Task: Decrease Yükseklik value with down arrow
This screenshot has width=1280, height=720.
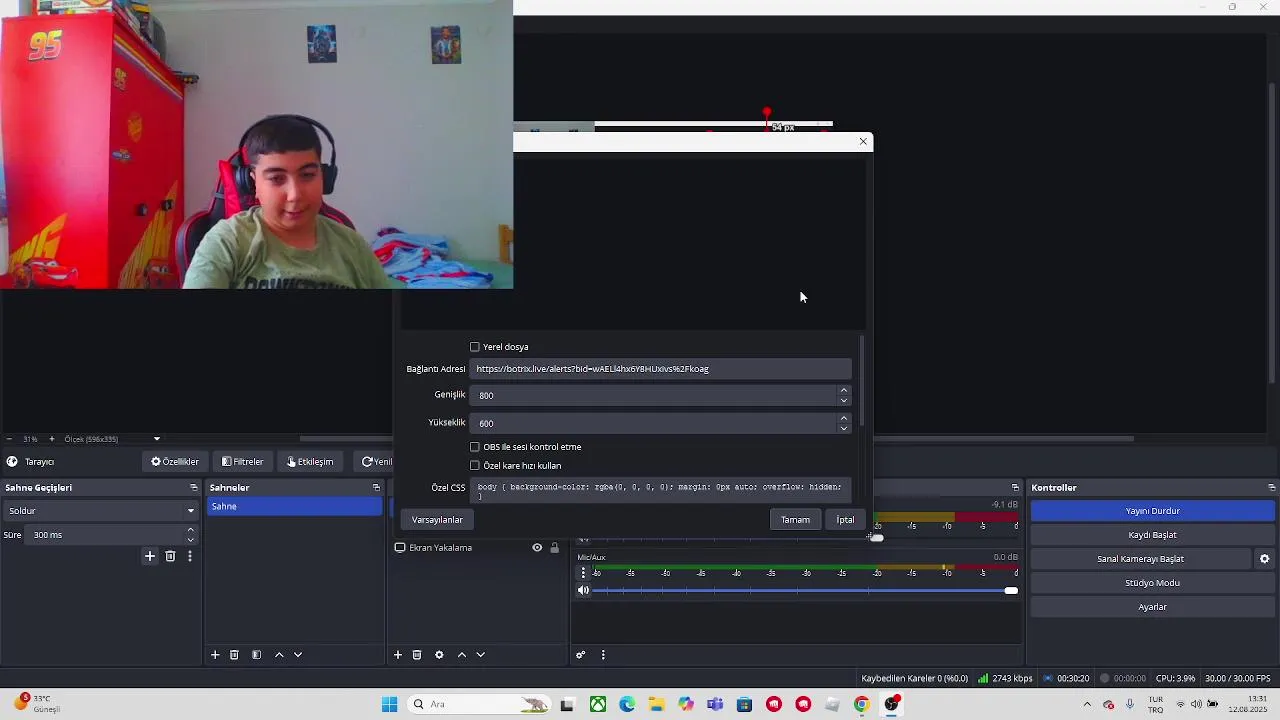Action: point(844,428)
